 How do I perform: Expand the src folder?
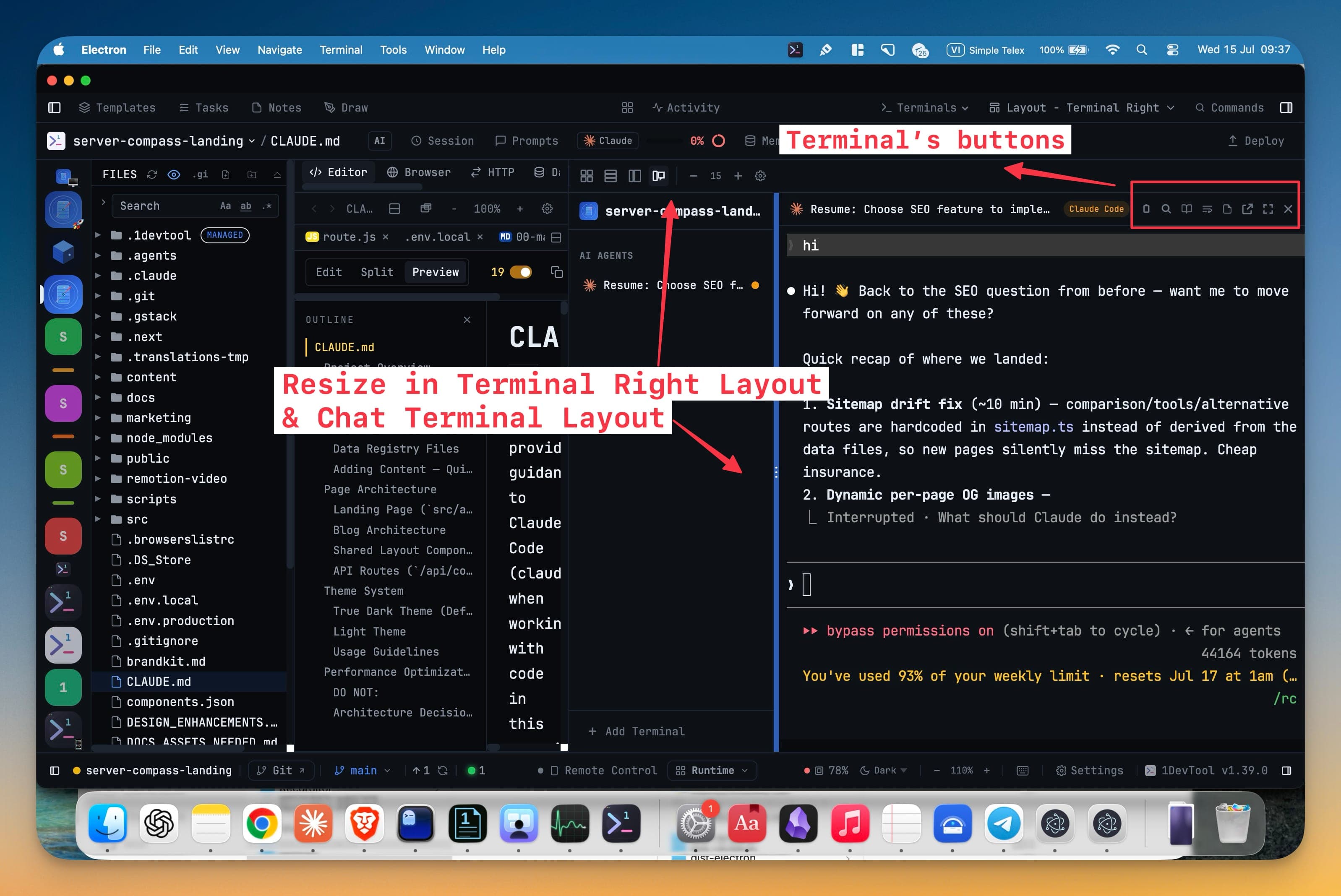[x=98, y=519]
